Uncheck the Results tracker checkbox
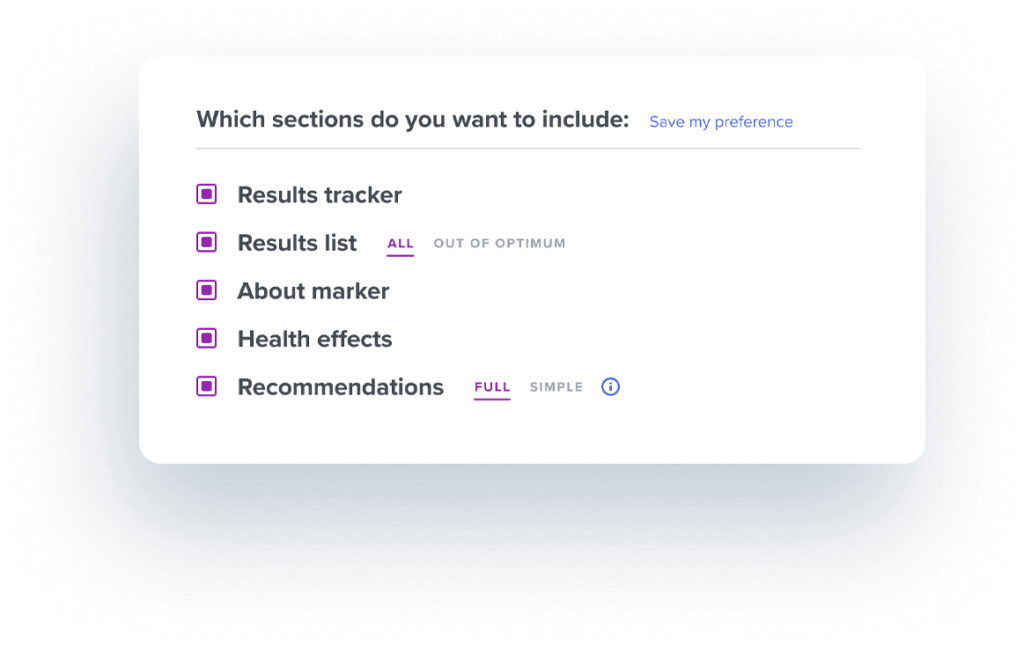This screenshot has height=645, width=1024. [206, 194]
